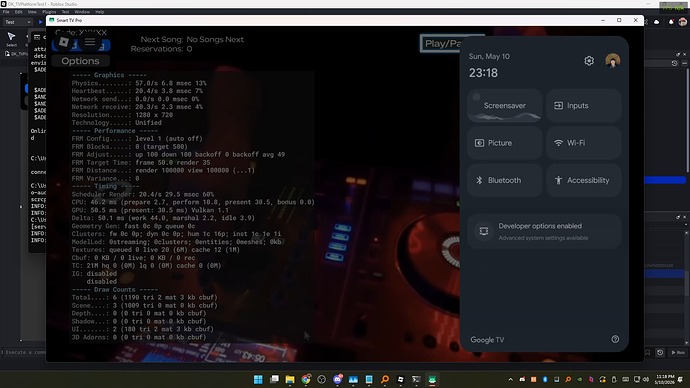The image size is (690, 388).
Task: Click the blue Play arrow in Studio
Action: [40, 22]
